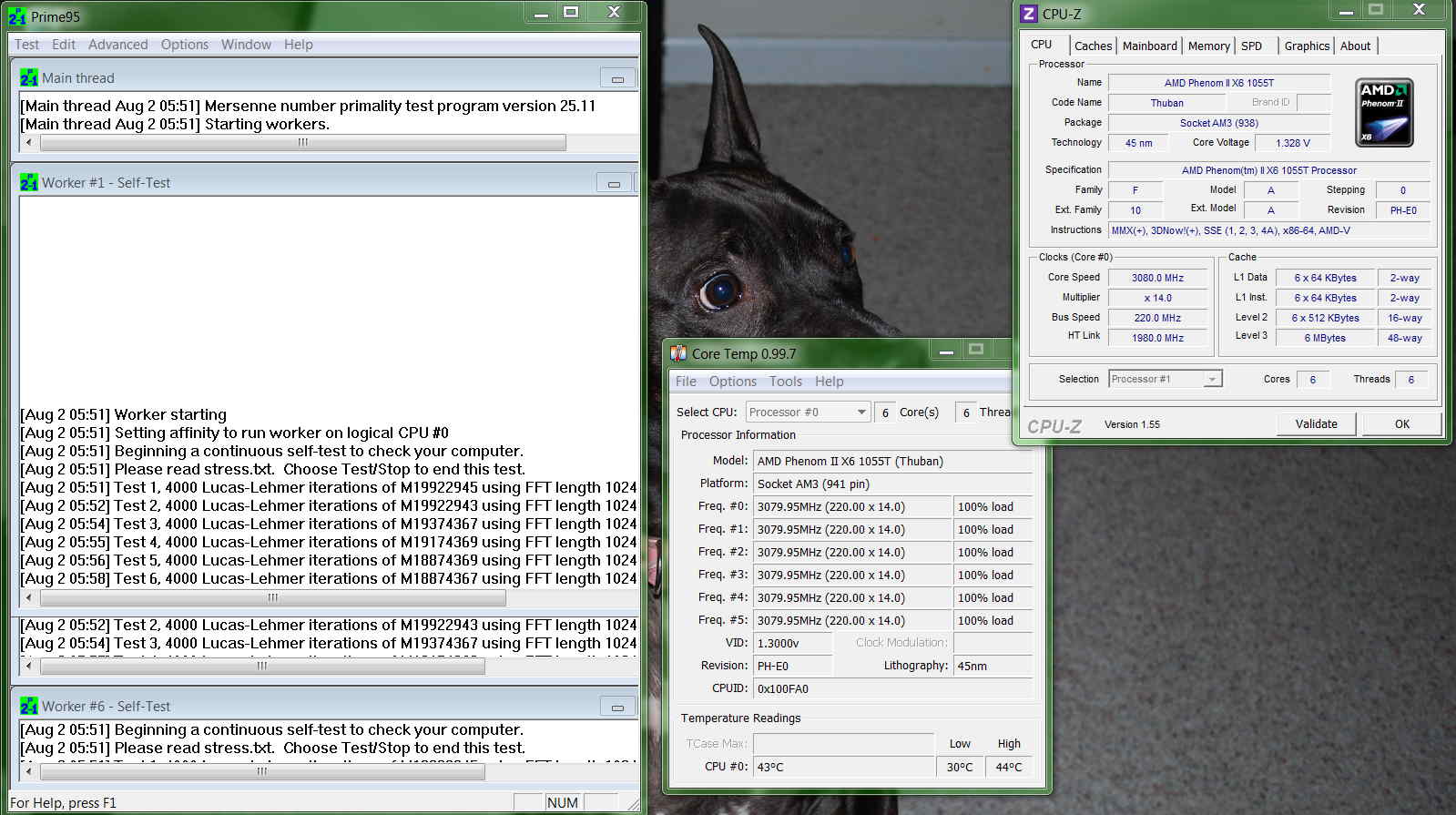1456x815 pixels.
Task: Click the Prime95 icon in title bar
Action: (17, 15)
